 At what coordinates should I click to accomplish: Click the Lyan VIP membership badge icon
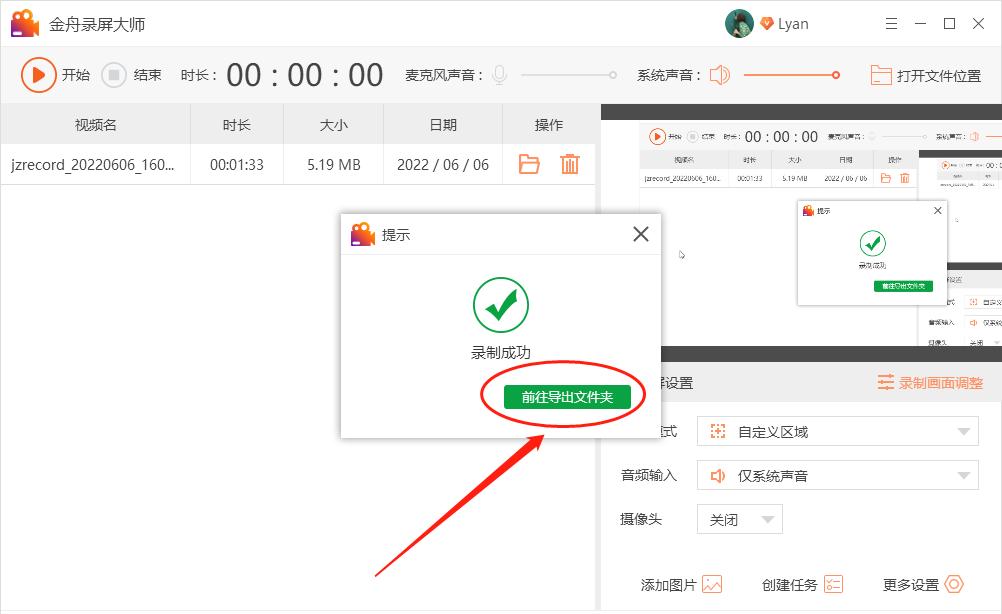point(767,23)
